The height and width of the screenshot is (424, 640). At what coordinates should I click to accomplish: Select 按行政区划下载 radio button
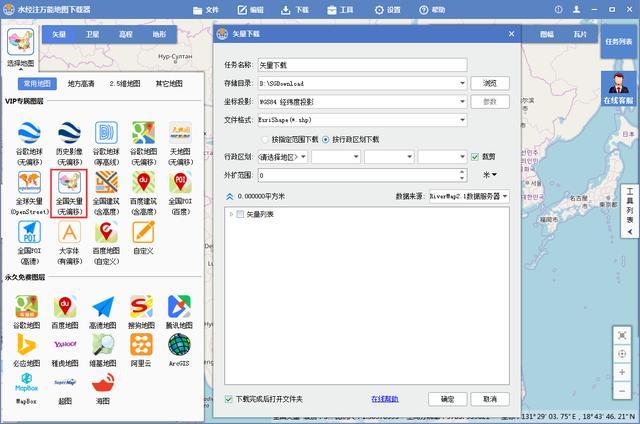coord(325,140)
